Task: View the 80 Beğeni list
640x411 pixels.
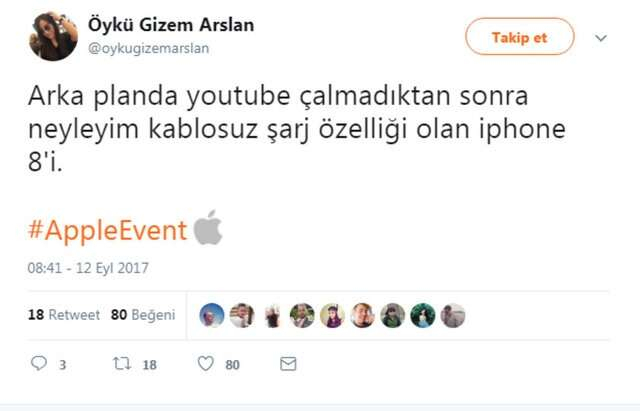Action: click(143, 315)
